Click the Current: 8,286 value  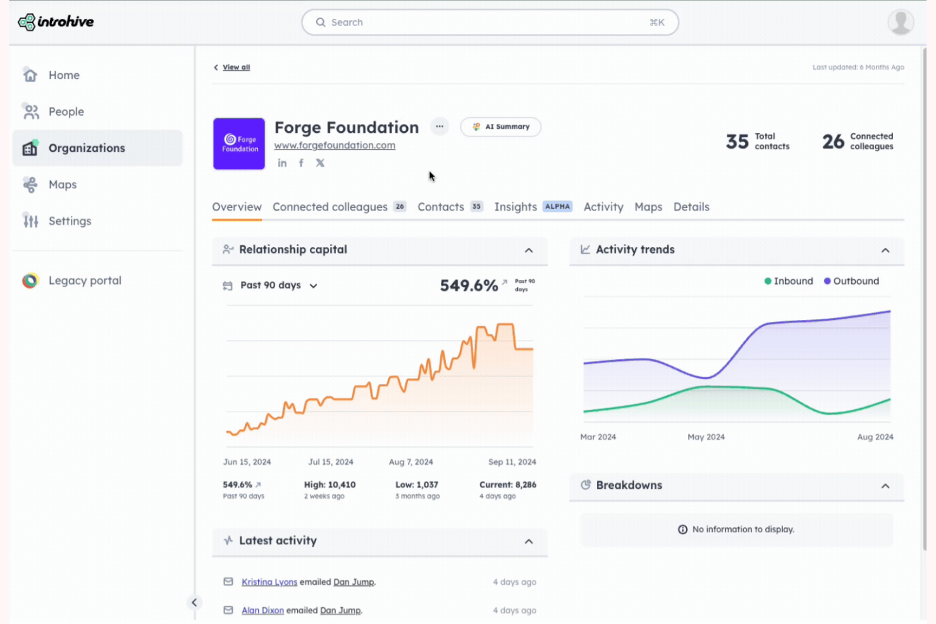pos(507,485)
